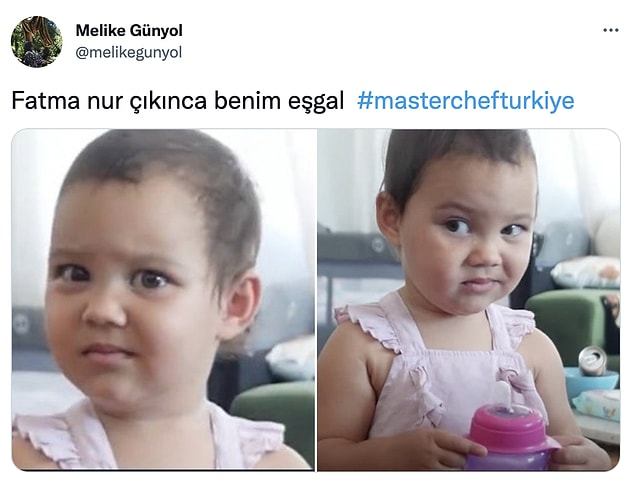Click the word "eşgal" in the tweet
This screenshot has width=635, height=486.
click(316, 101)
